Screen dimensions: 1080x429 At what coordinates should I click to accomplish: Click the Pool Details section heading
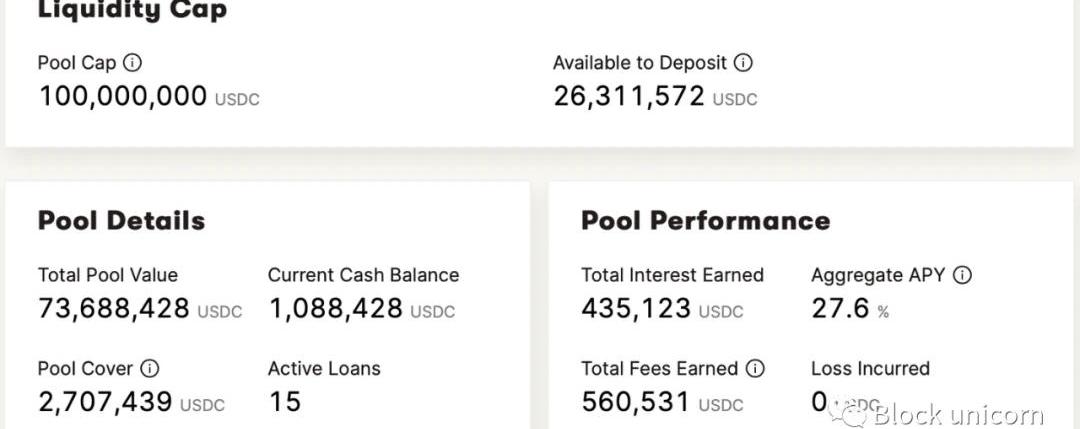pos(121,220)
